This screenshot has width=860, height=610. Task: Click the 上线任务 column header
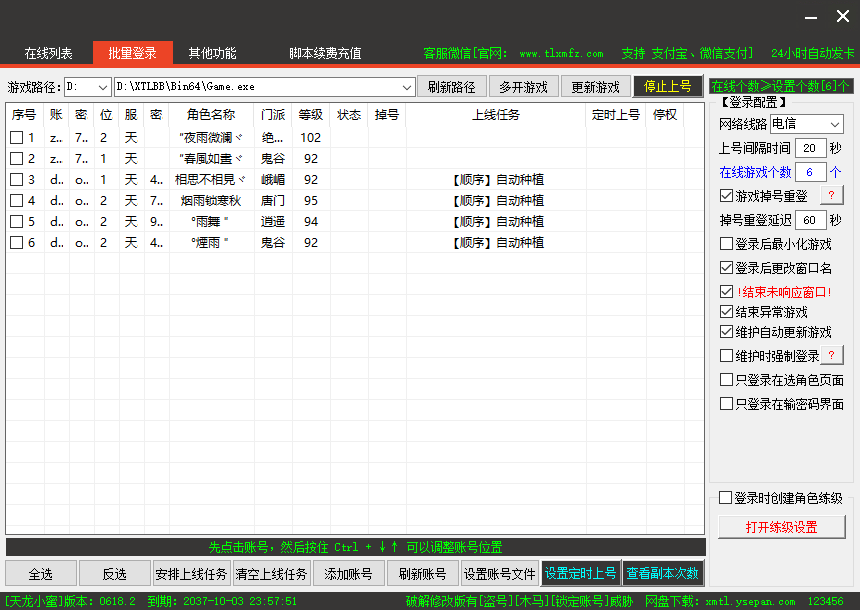coord(496,115)
